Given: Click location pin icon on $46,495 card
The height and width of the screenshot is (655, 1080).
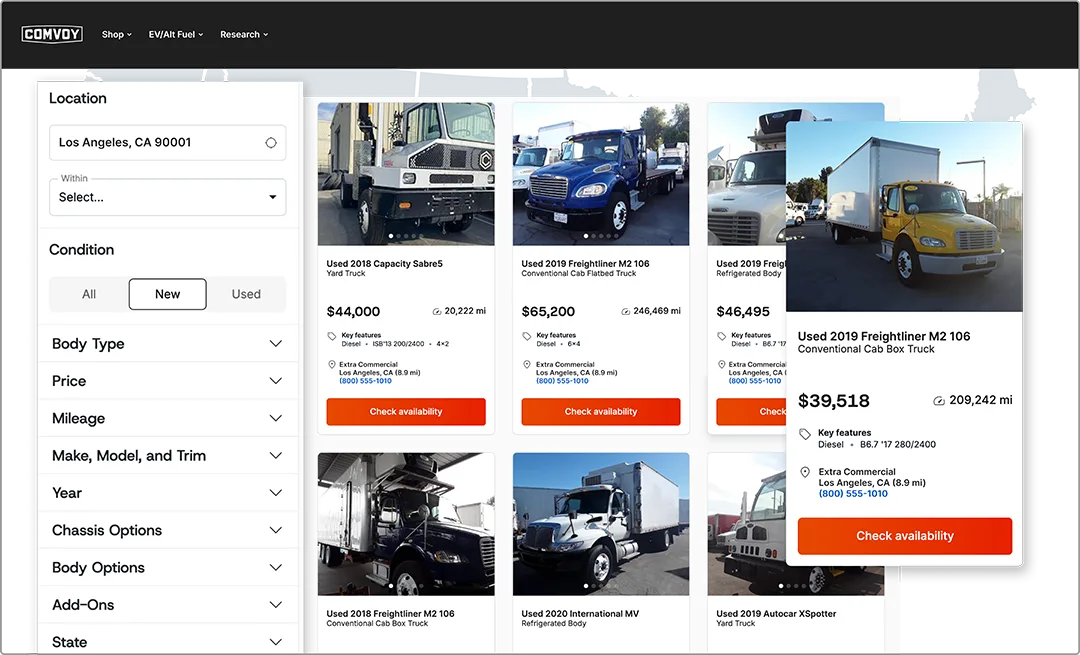Looking at the screenshot, I should coord(721,364).
